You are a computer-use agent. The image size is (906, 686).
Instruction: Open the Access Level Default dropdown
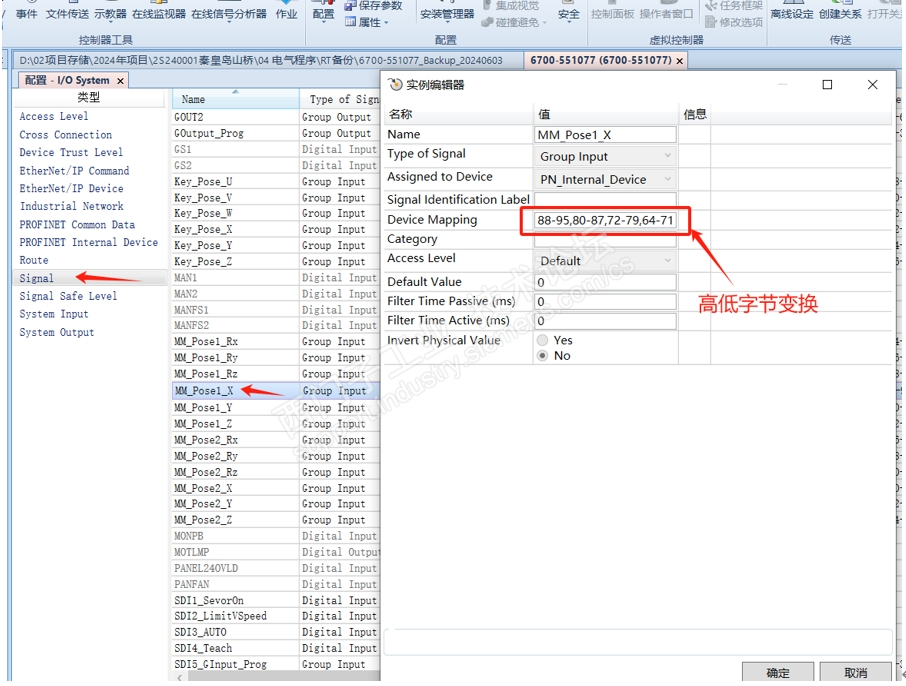point(605,261)
